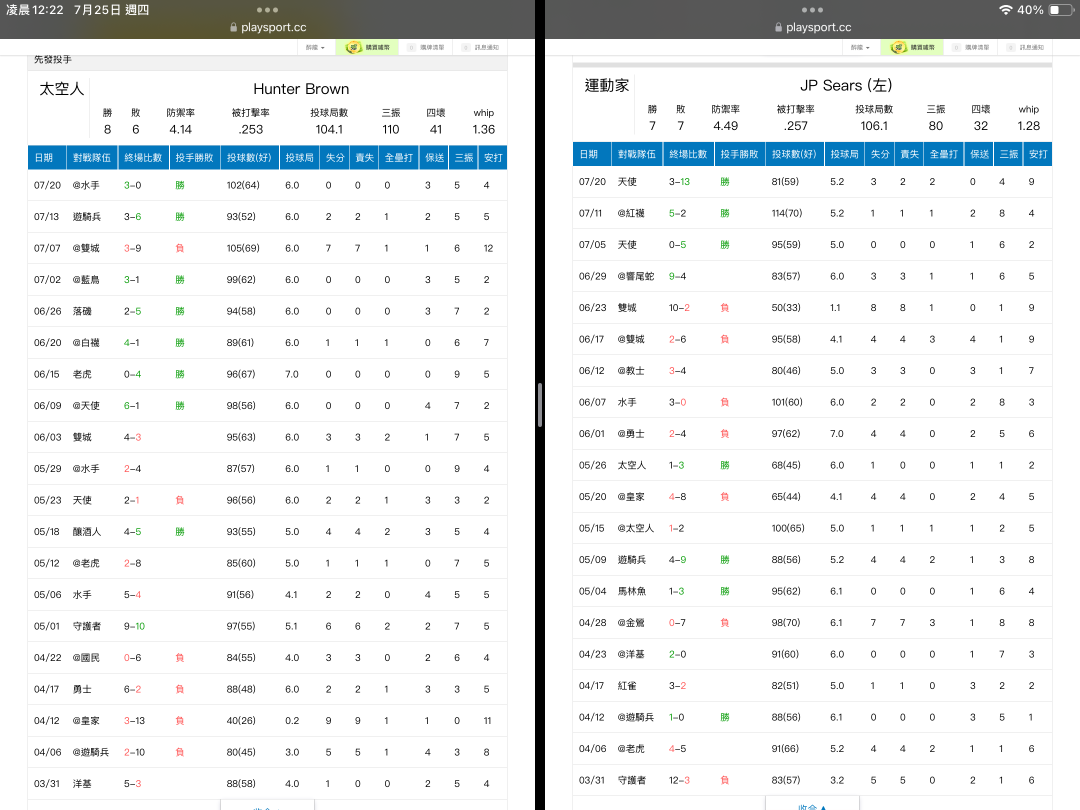This screenshot has height=810, width=1080.
Task: Select JP Sears' 03/31 守護者 game row
Action: (812, 780)
